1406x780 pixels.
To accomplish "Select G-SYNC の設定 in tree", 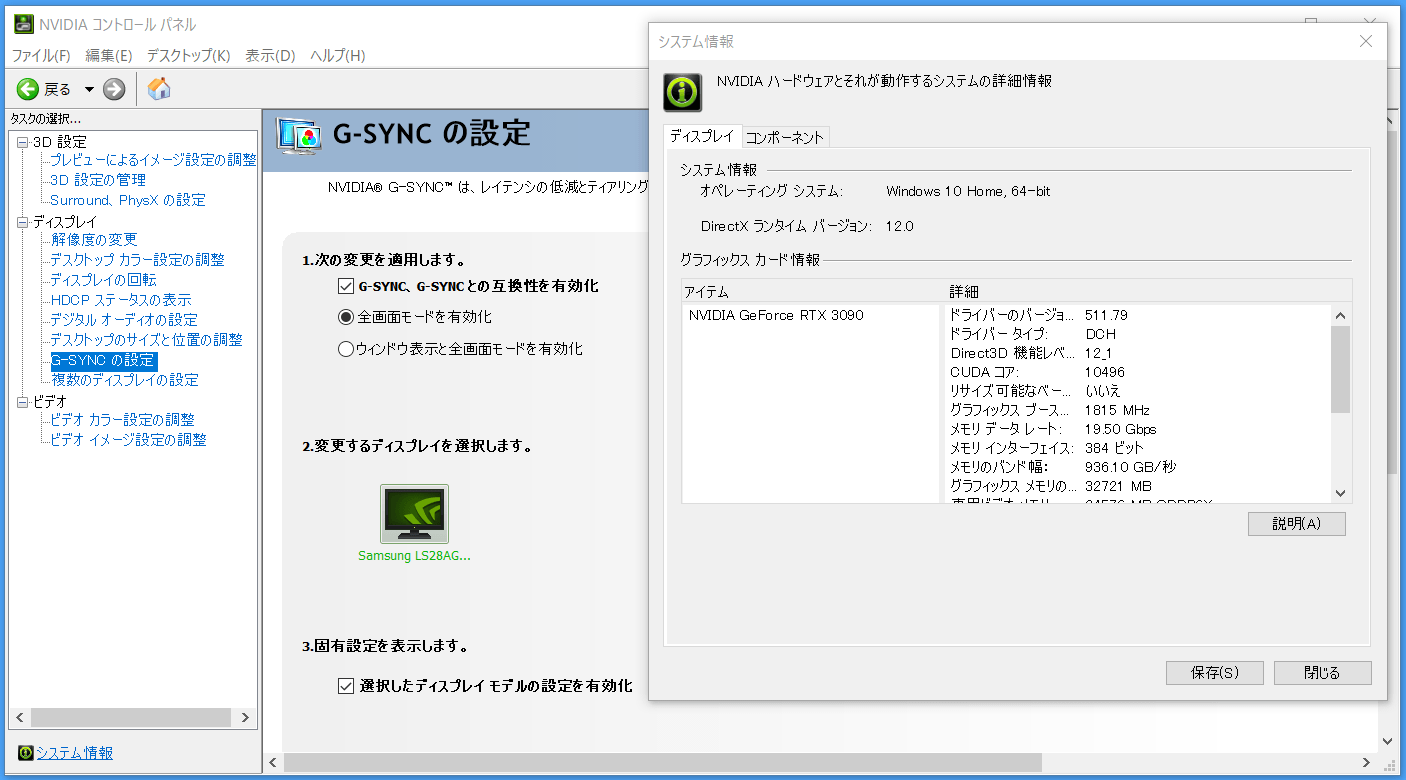I will [x=103, y=360].
